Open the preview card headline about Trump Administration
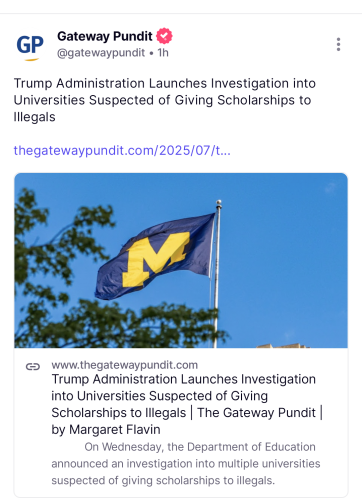362x500 pixels. pos(187,404)
